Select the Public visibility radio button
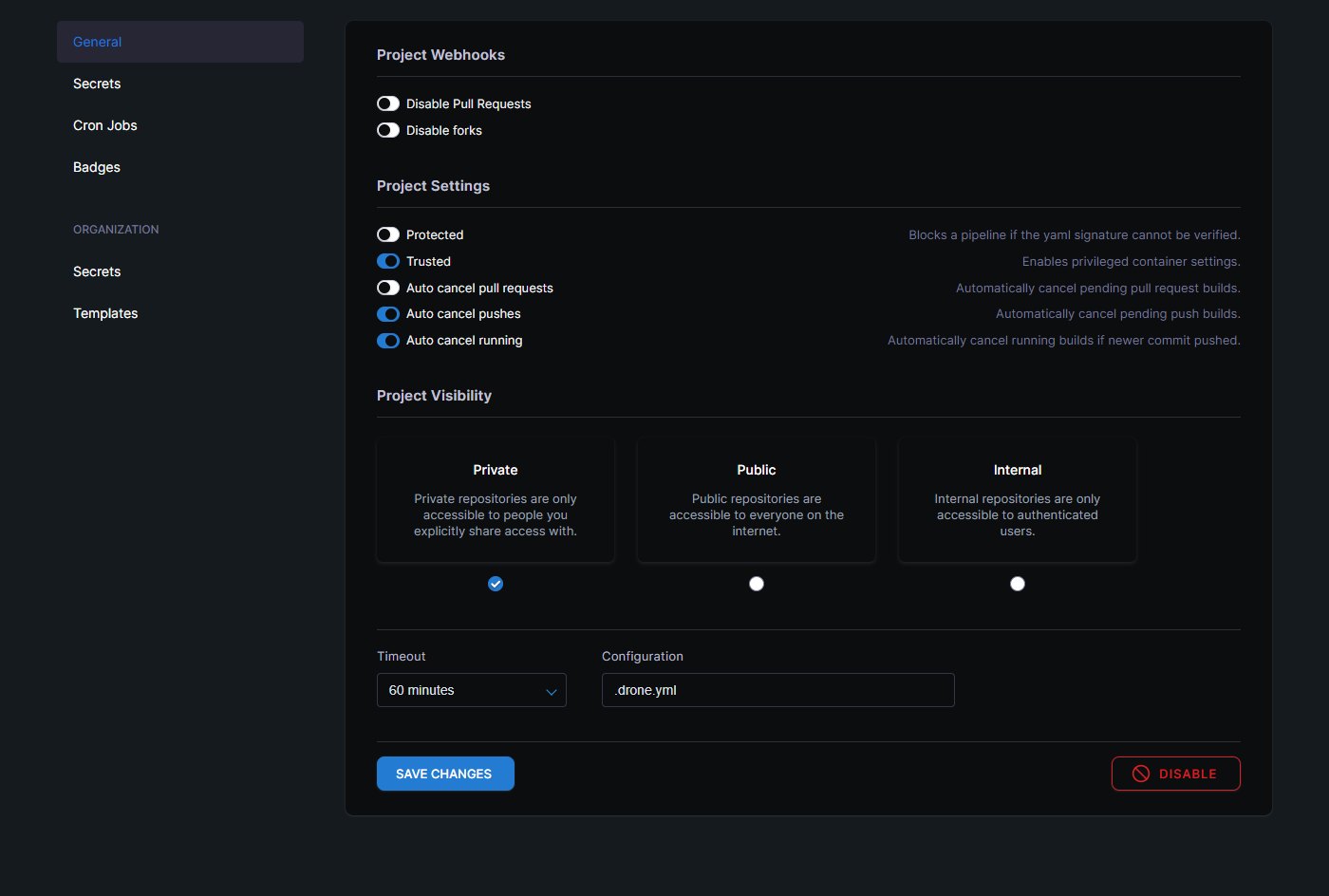Viewport: 1329px width, 896px height. click(757, 584)
